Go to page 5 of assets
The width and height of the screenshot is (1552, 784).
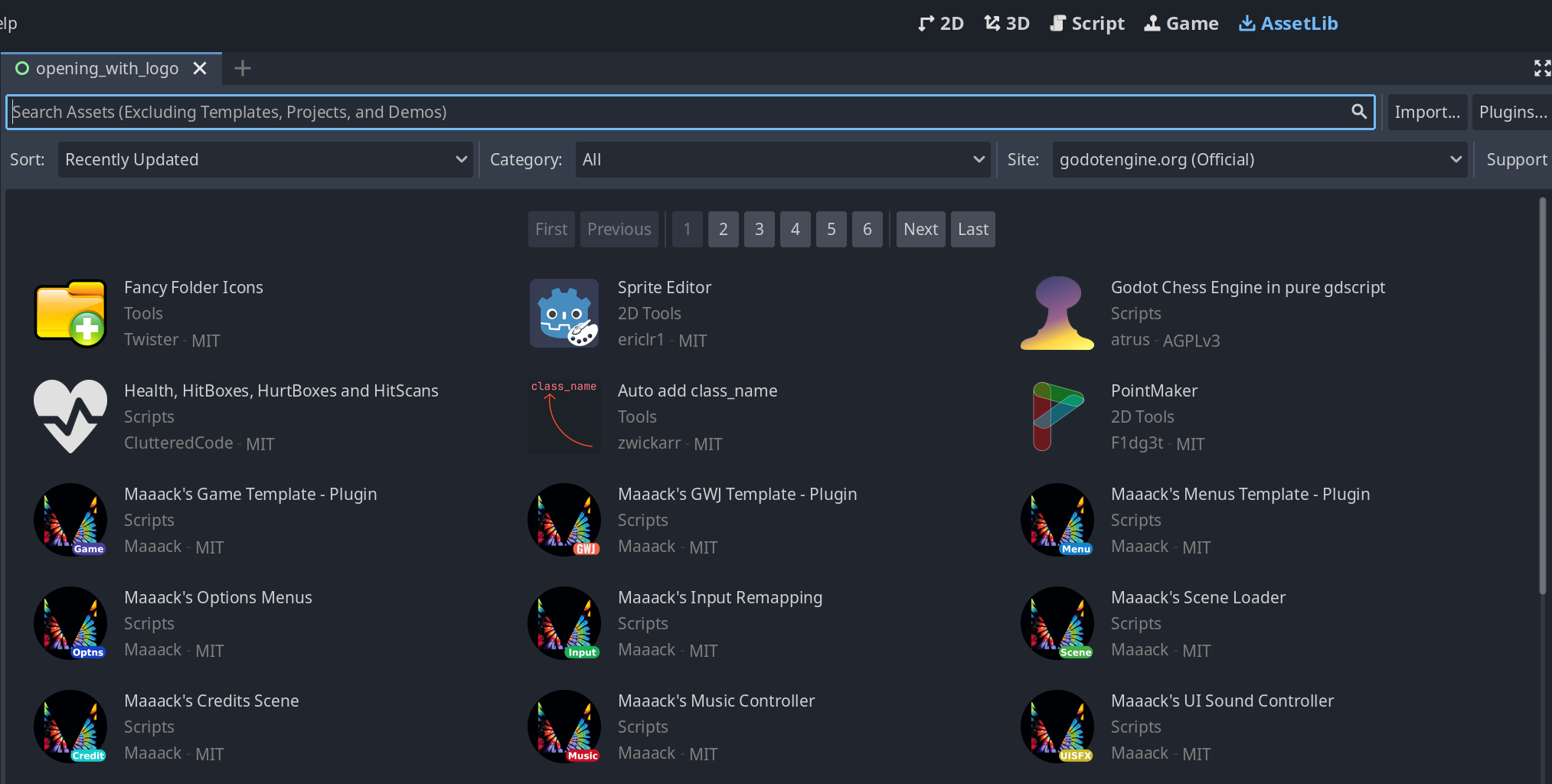[831, 230]
